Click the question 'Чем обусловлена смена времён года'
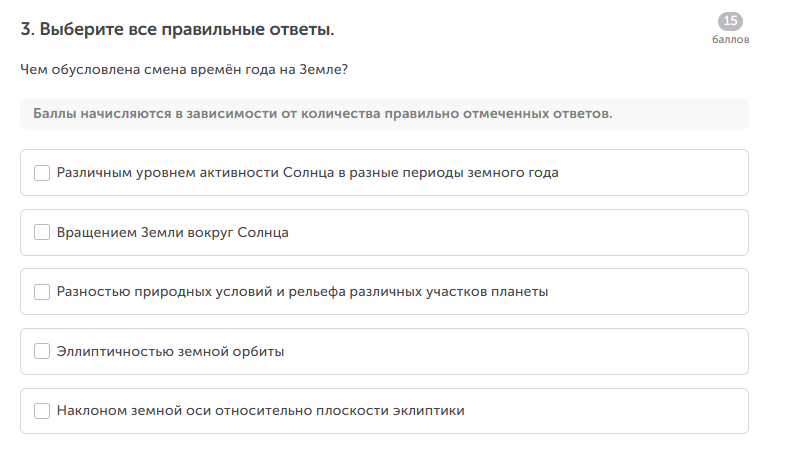Screen dimensions: 785x454 click(183, 70)
